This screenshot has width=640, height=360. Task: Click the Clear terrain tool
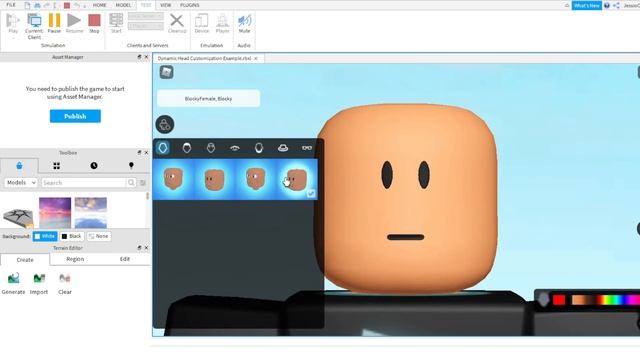tap(64, 283)
